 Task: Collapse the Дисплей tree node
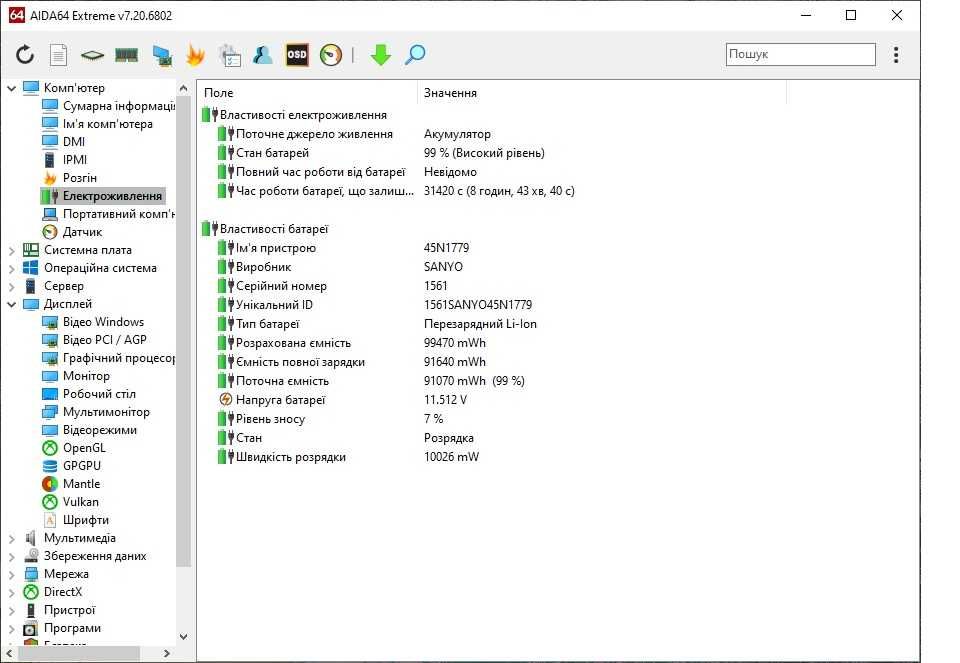point(12,304)
